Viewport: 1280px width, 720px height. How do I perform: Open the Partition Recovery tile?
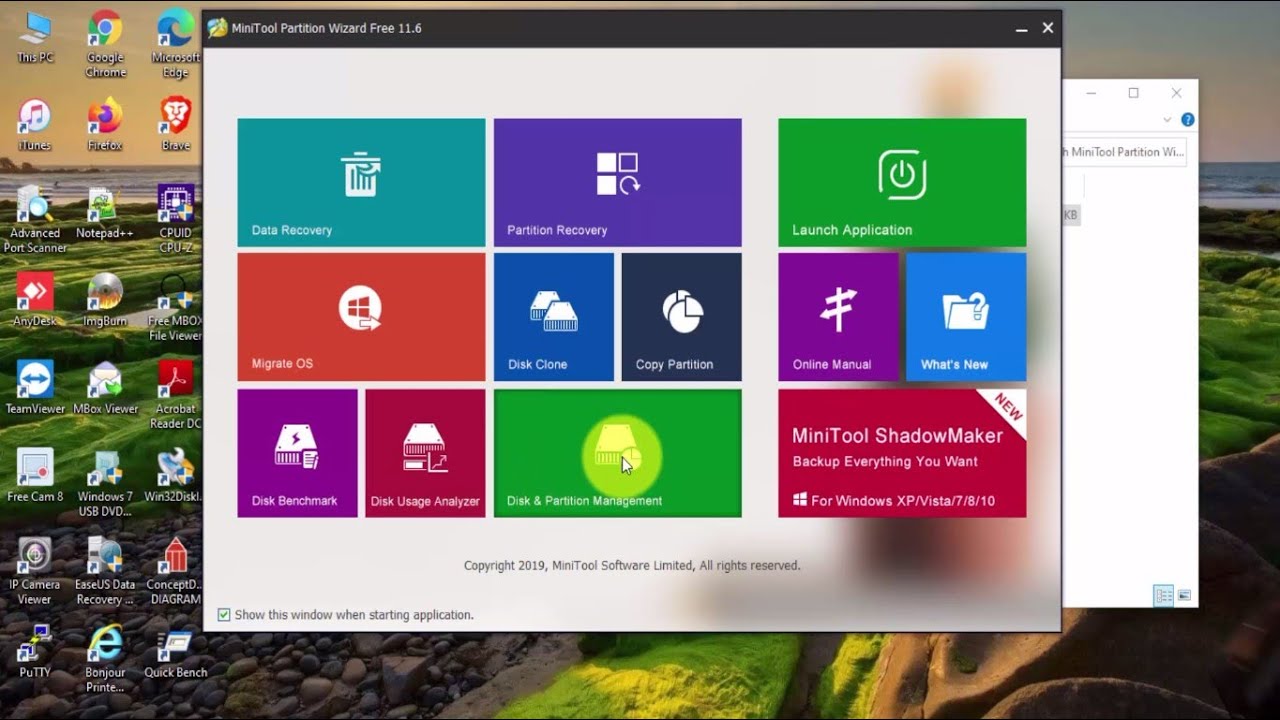tap(617, 182)
